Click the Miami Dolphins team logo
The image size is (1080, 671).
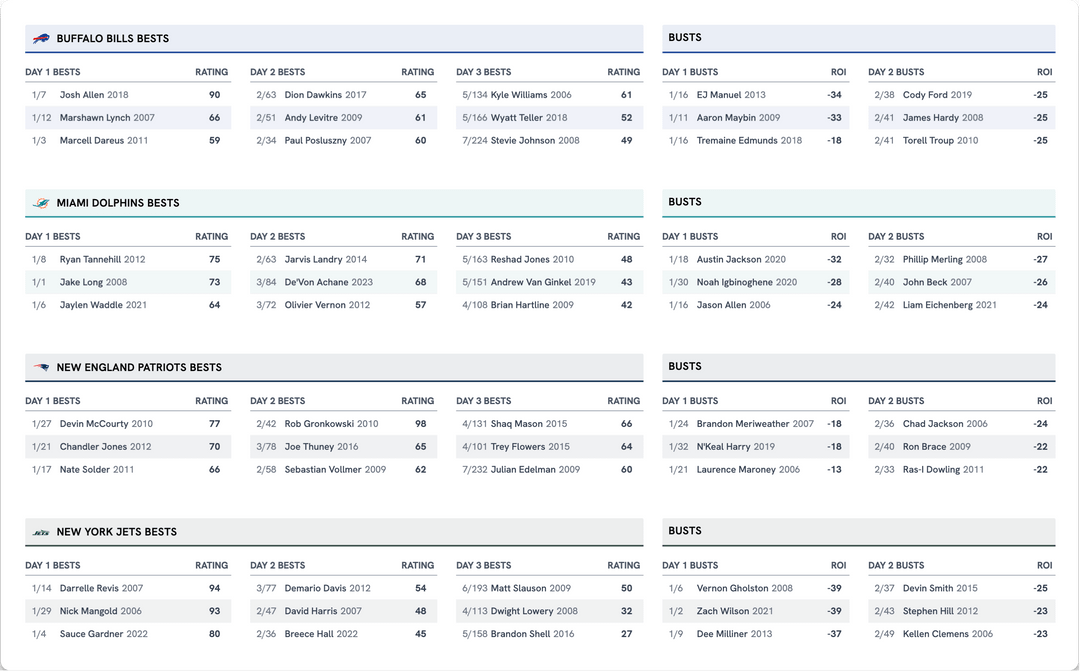coord(41,203)
